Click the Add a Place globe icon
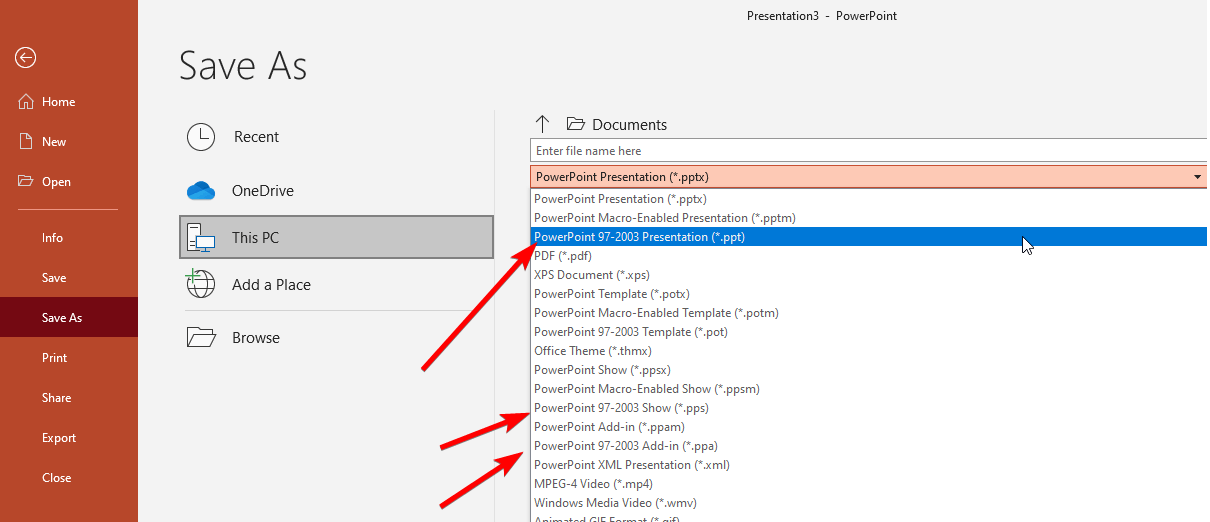The image size is (1210, 522). (x=201, y=285)
